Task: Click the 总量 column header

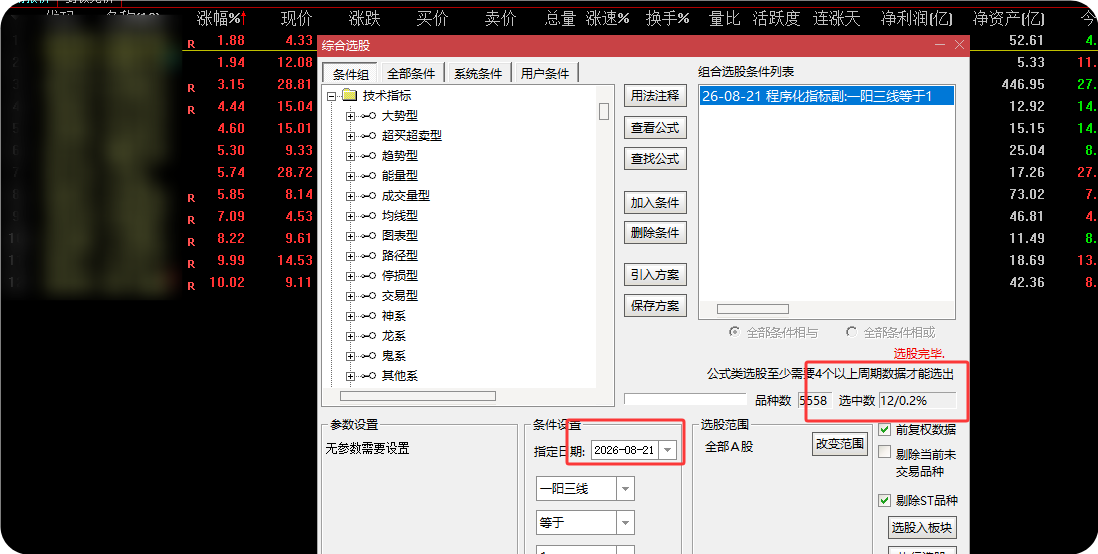Action: coord(560,19)
